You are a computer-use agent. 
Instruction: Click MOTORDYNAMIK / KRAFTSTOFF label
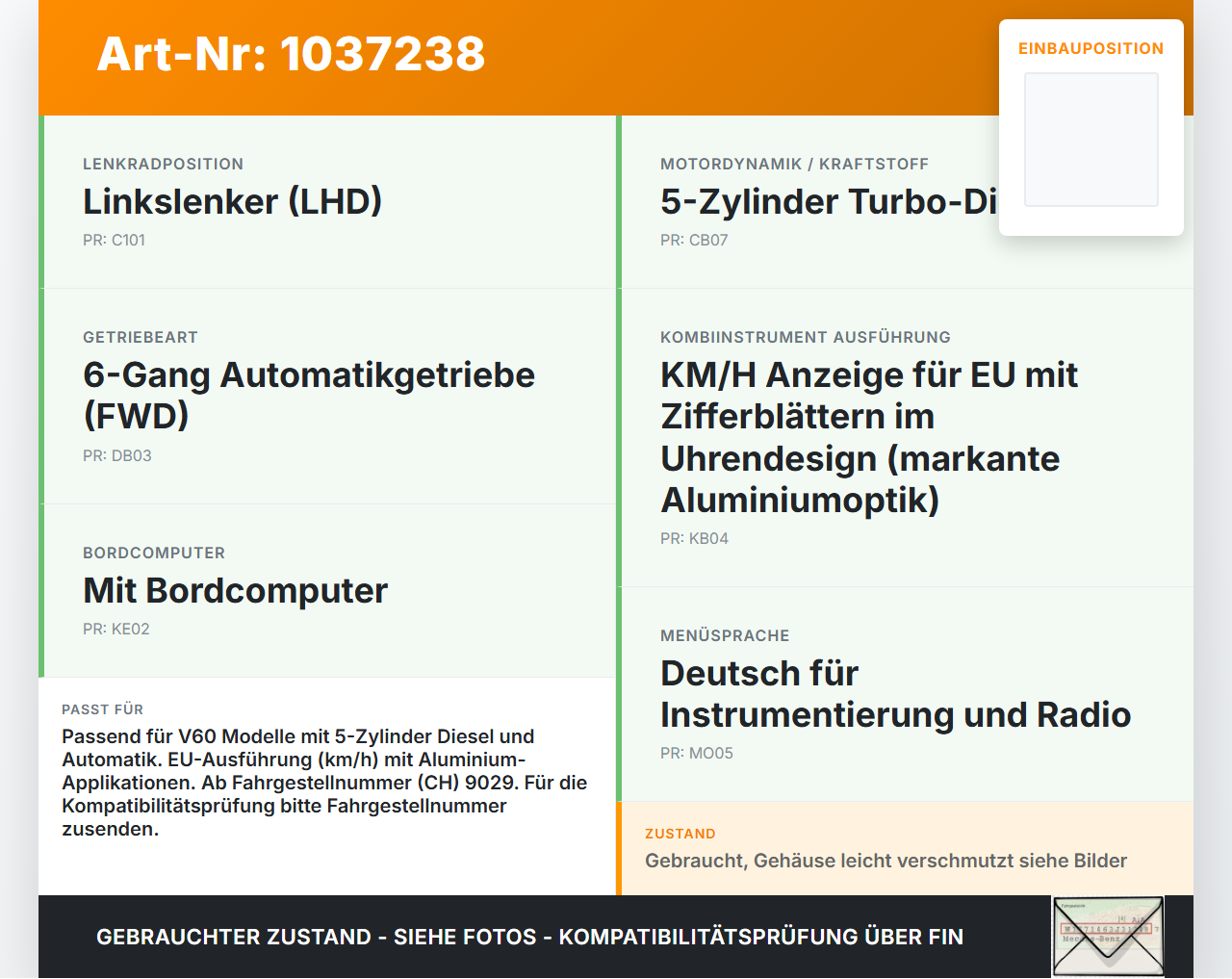pyautogui.click(x=794, y=164)
